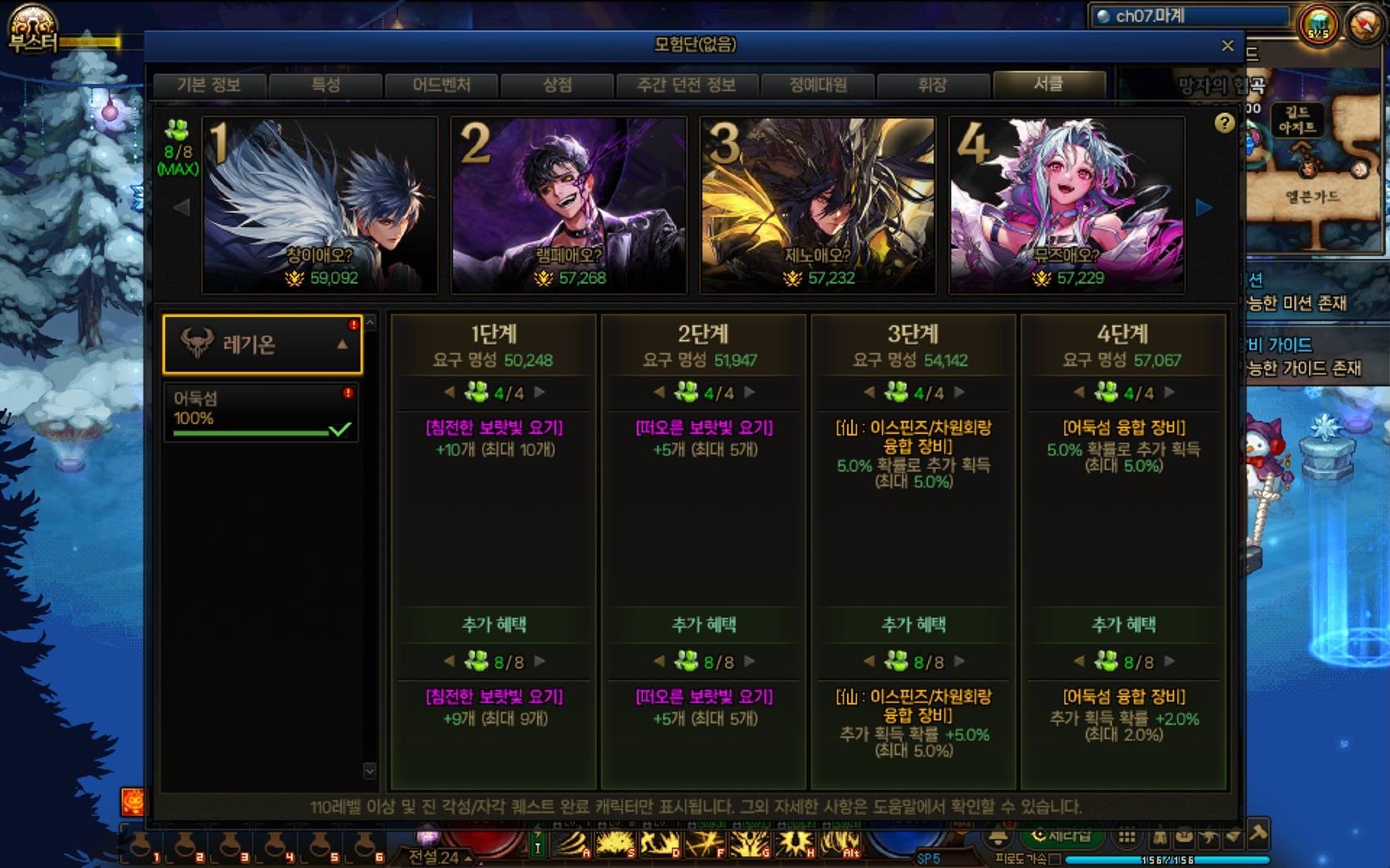Enable the 피로도 가속 checkbox

pyautogui.click(x=1056, y=860)
